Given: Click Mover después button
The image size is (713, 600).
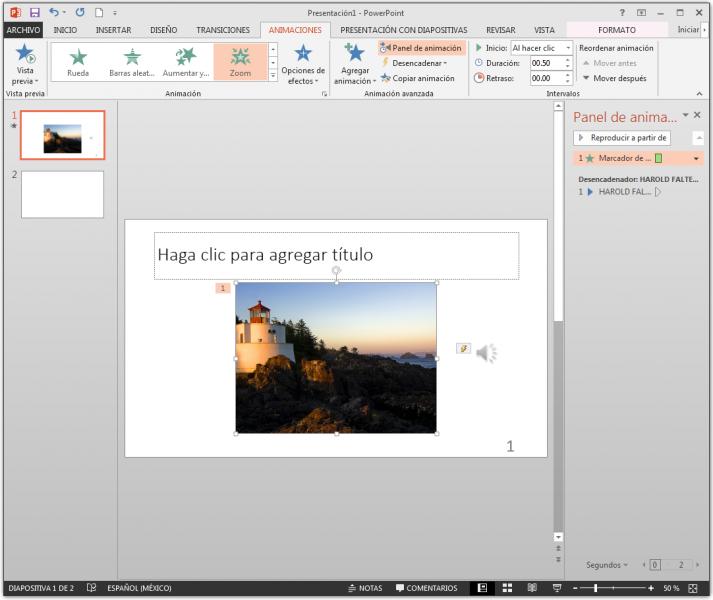Looking at the screenshot, I should pyautogui.click(x=615, y=78).
